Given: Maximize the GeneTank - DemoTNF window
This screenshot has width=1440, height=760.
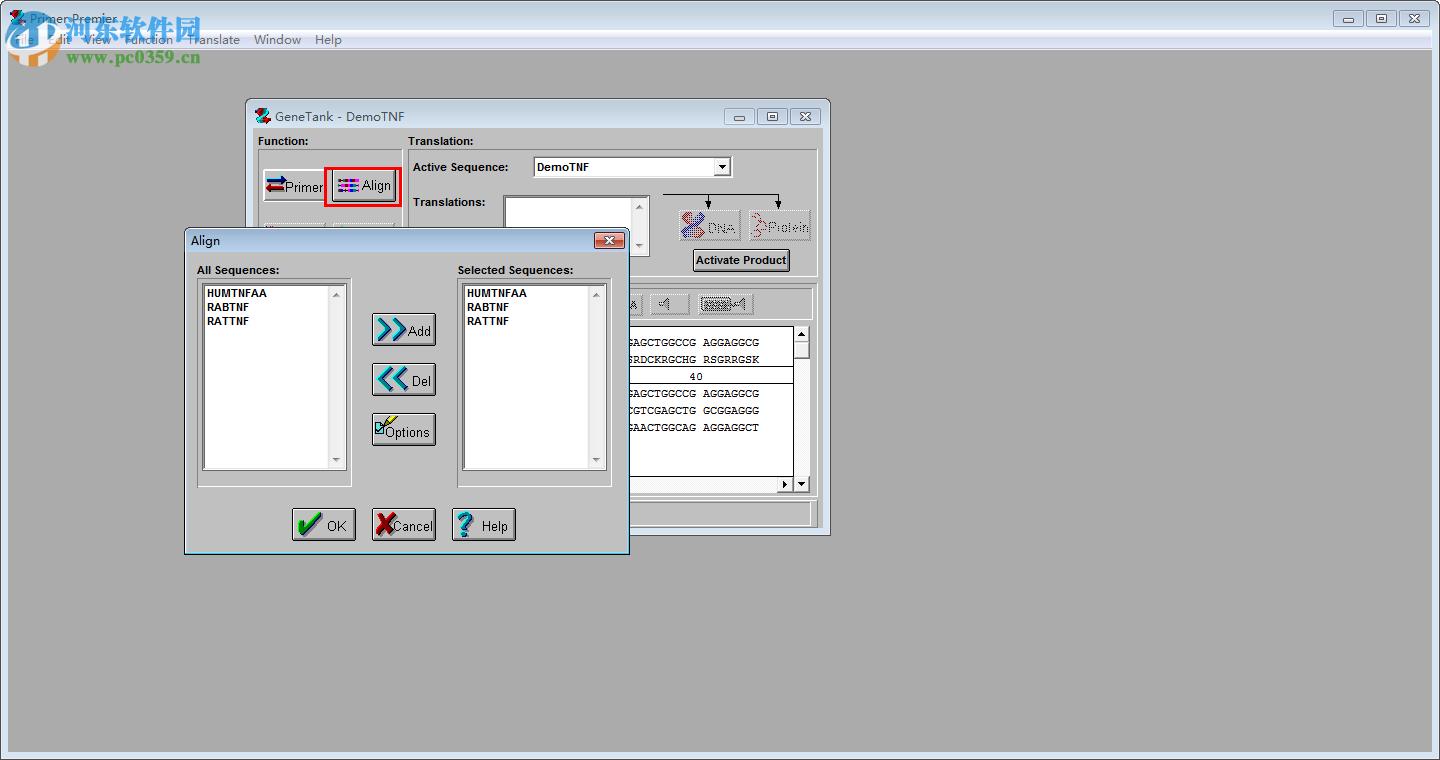Looking at the screenshot, I should coord(772,117).
